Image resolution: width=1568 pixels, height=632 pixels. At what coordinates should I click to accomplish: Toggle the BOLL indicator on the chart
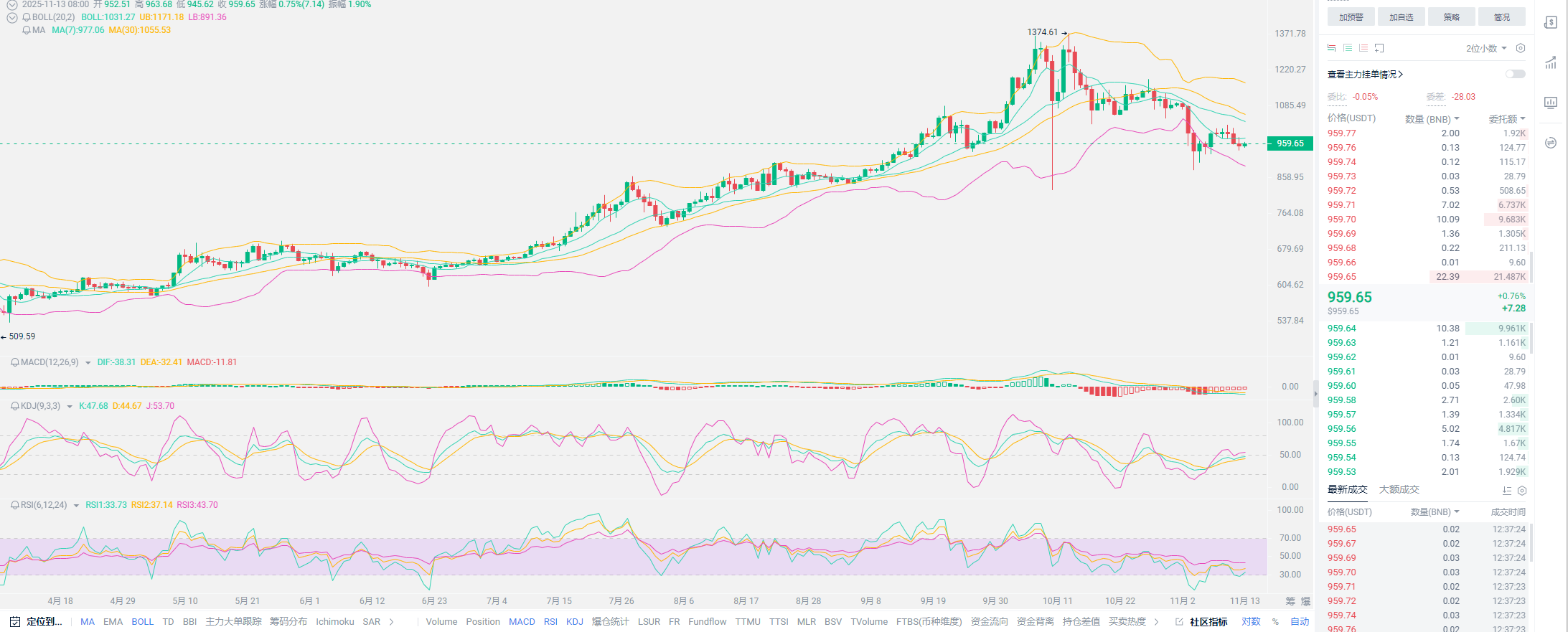(142, 621)
